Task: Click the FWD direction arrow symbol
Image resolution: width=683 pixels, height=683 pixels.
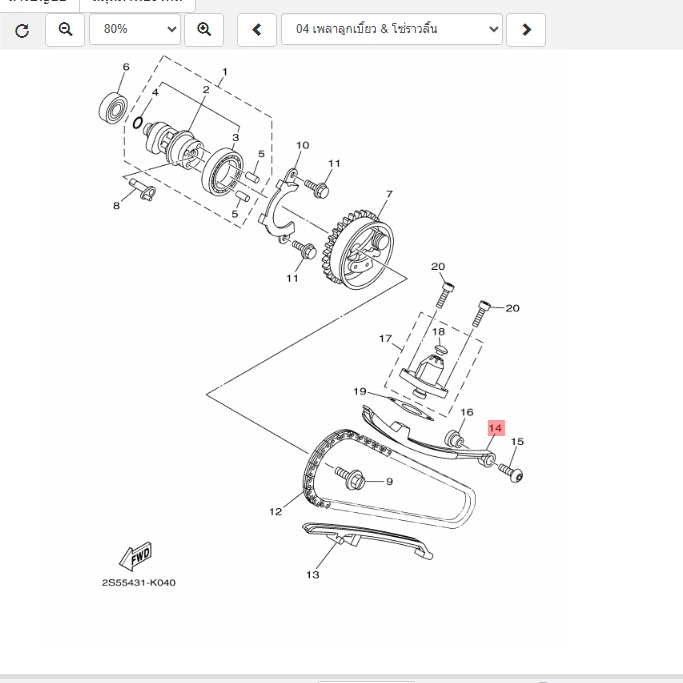Action: tap(135, 556)
